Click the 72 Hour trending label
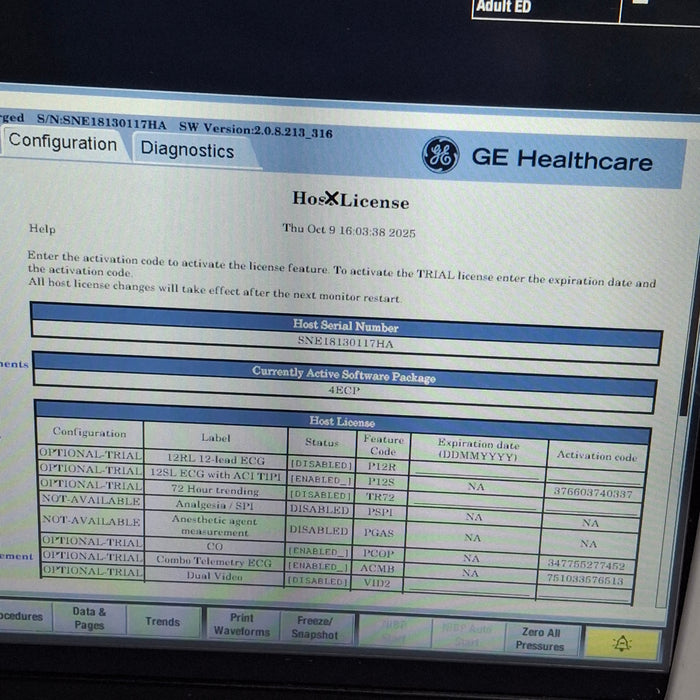 pyautogui.click(x=215, y=490)
